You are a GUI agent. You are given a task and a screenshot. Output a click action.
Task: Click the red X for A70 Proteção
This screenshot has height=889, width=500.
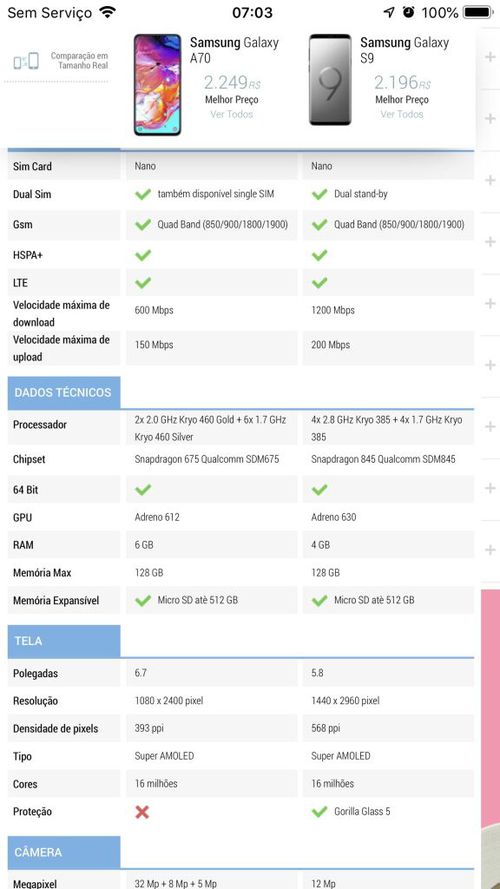pyautogui.click(x=142, y=812)
